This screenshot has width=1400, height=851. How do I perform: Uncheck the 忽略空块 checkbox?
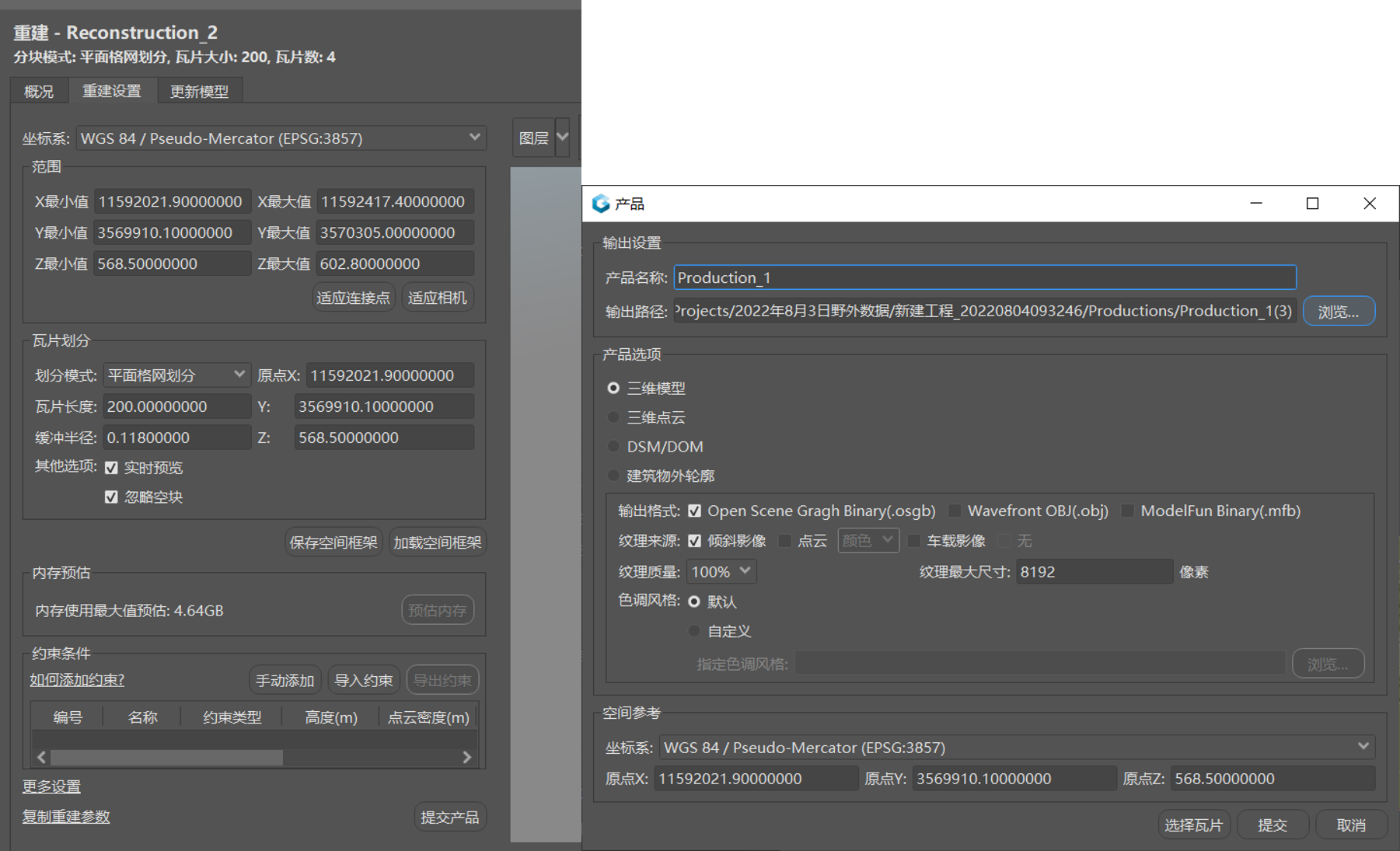pyautogui.click(x=111, y=497)
